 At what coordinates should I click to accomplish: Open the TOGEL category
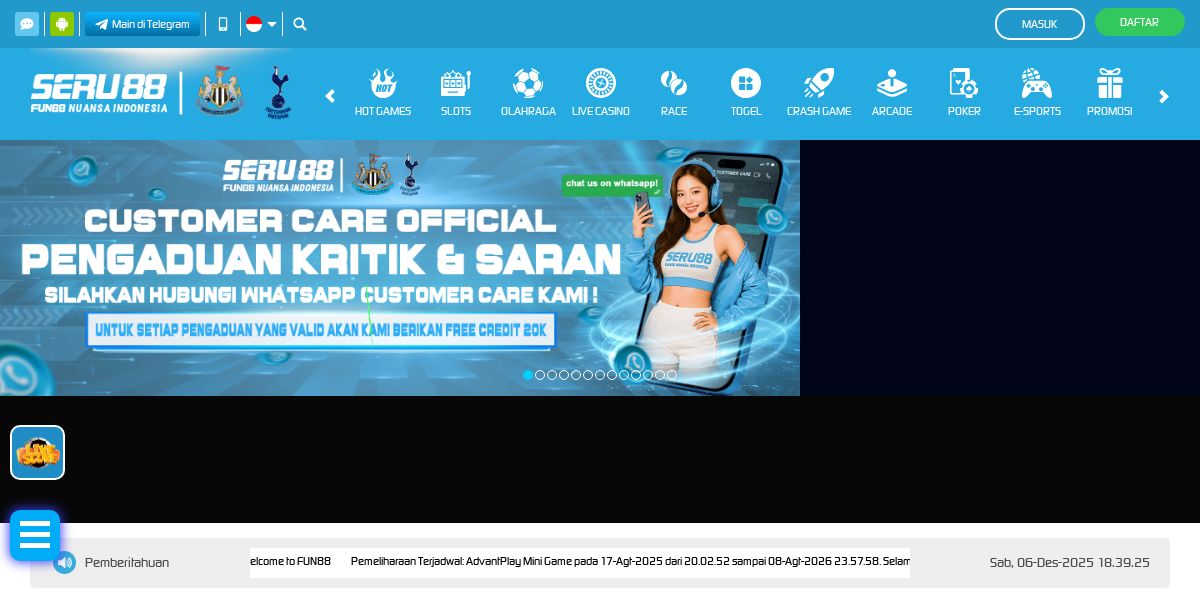coord(746,93)
